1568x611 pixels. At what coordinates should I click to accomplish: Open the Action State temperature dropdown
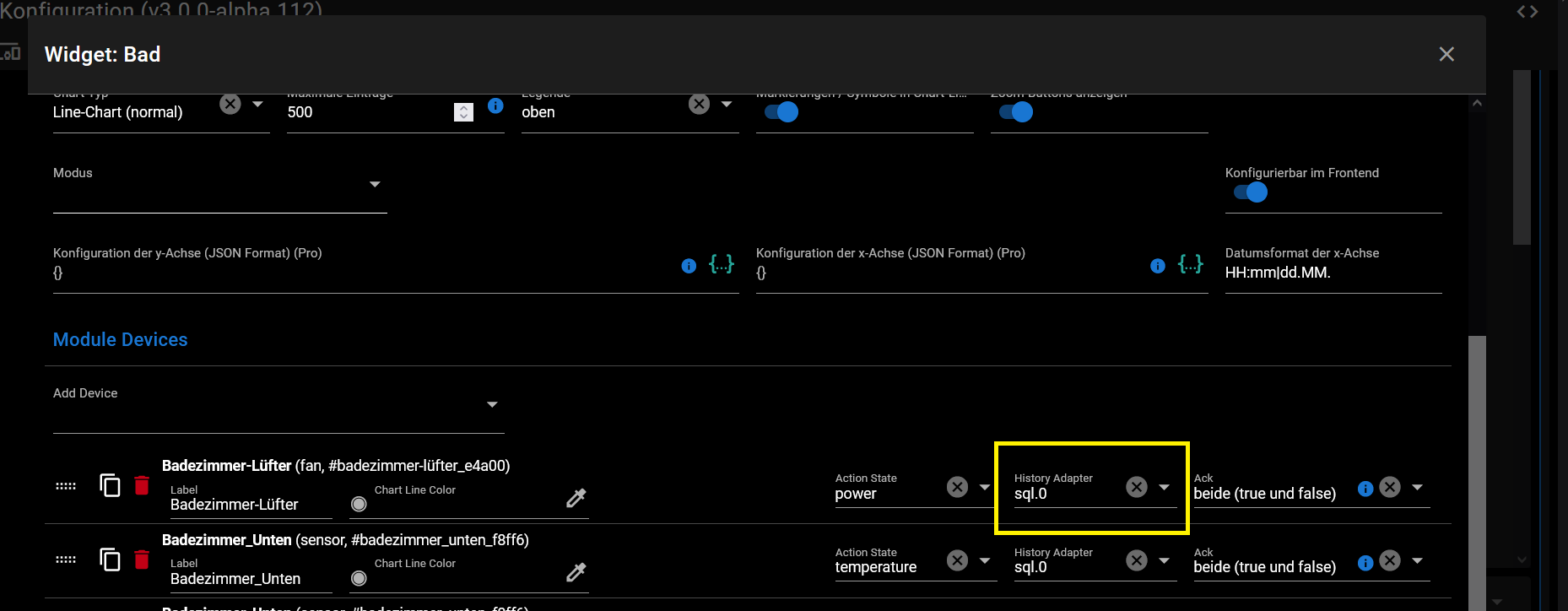click(x=985, y=560)
